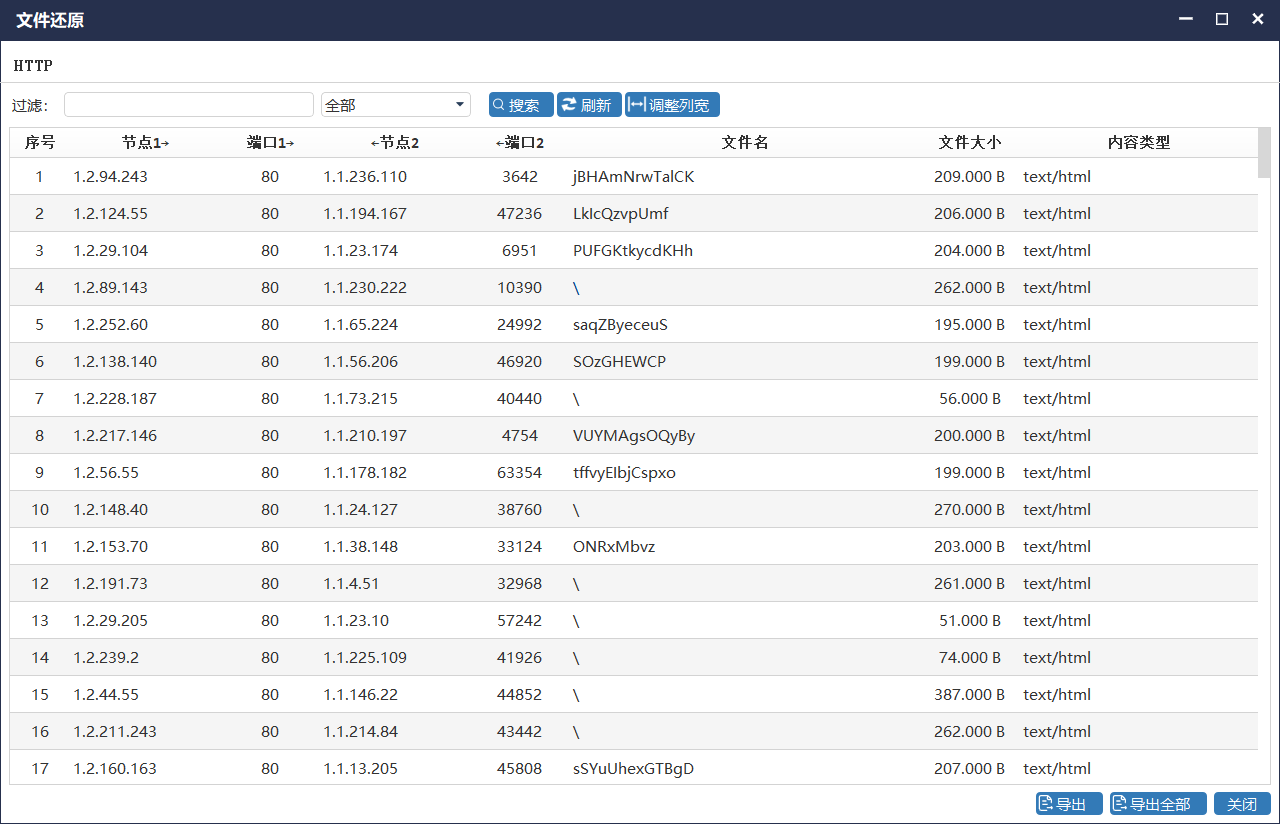Click the 搜索 search button
The image size is (1280, 824).
pyautogui.click(x=521, y=105)
